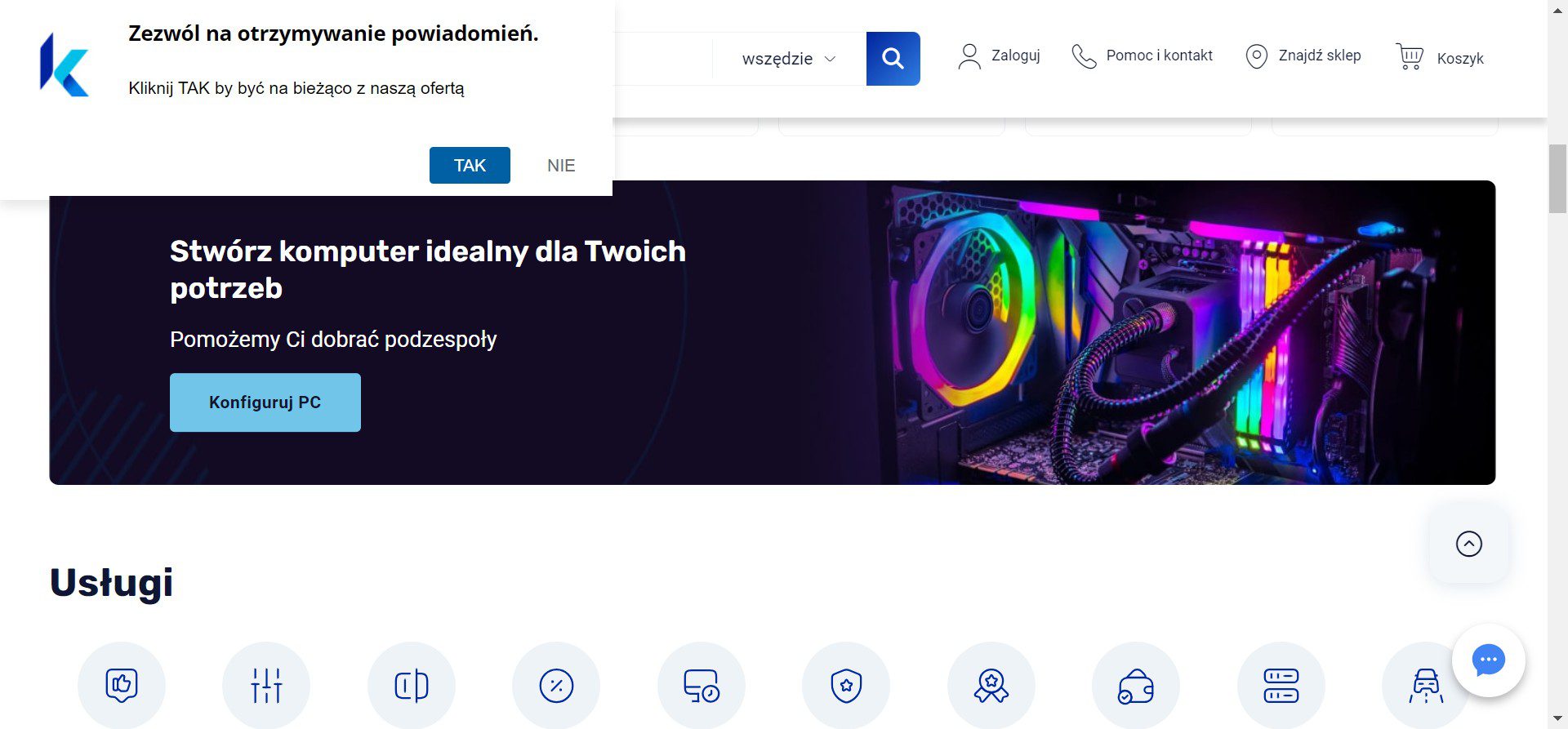
Task: Choose the award ribbon service icon
Action: tap(991, 685)
